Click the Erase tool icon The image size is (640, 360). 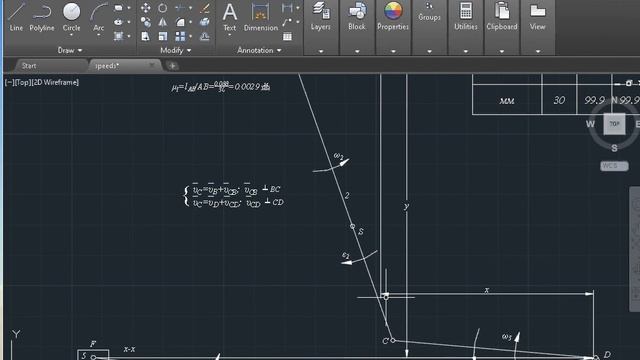[x=205, y=8]
